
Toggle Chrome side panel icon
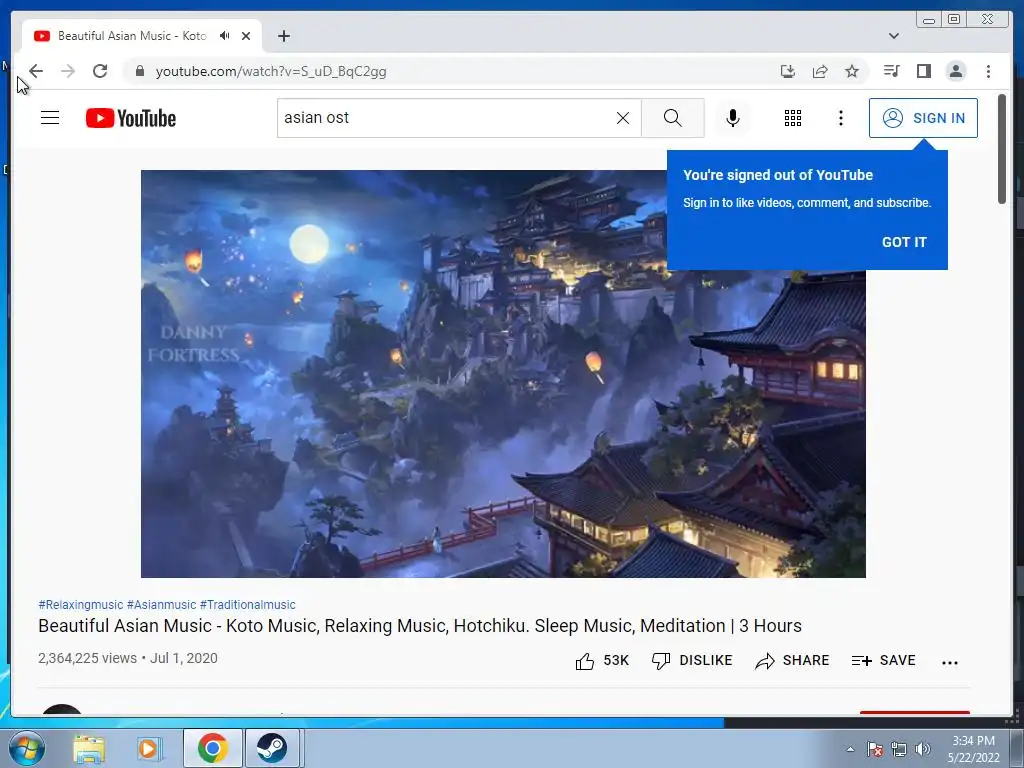click(x=923, y=71)
